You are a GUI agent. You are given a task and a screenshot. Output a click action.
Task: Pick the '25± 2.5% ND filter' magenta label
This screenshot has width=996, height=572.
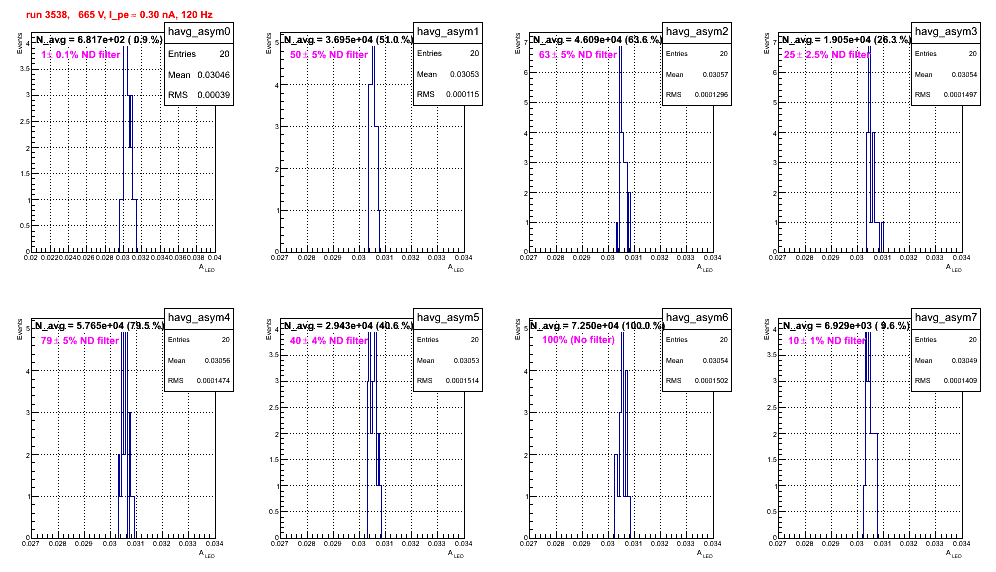pos(827,55)
